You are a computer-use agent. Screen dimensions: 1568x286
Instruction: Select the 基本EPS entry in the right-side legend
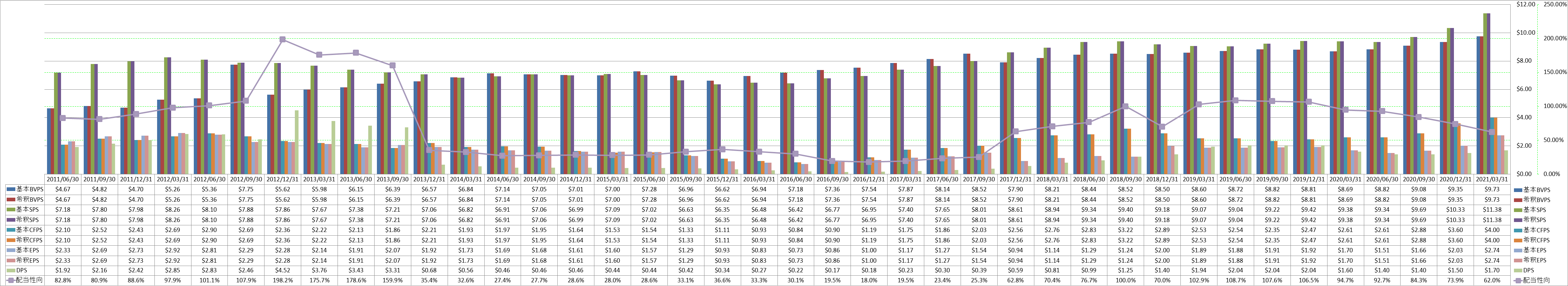1530,250
